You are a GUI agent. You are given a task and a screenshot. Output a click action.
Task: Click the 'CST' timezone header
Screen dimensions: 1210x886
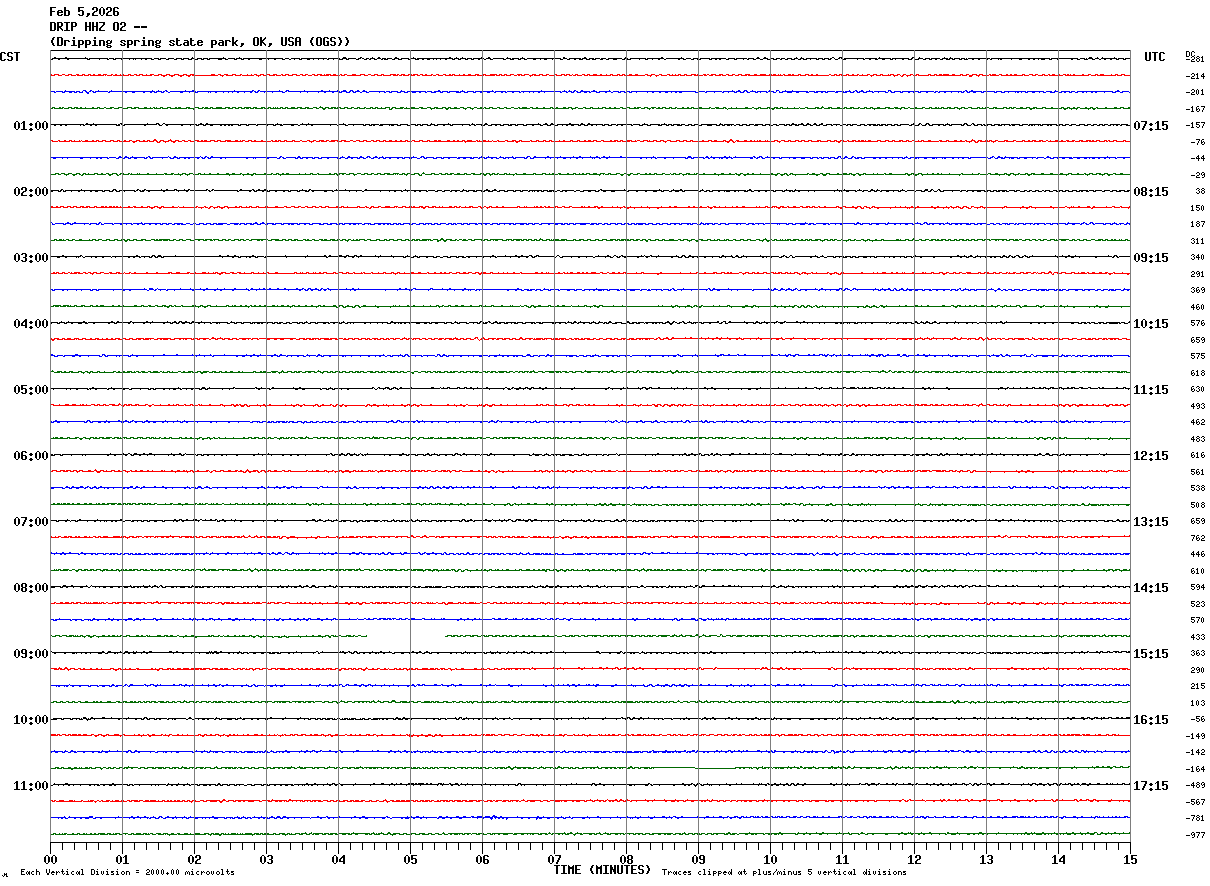pyautogui.click(x=10, y=57)
